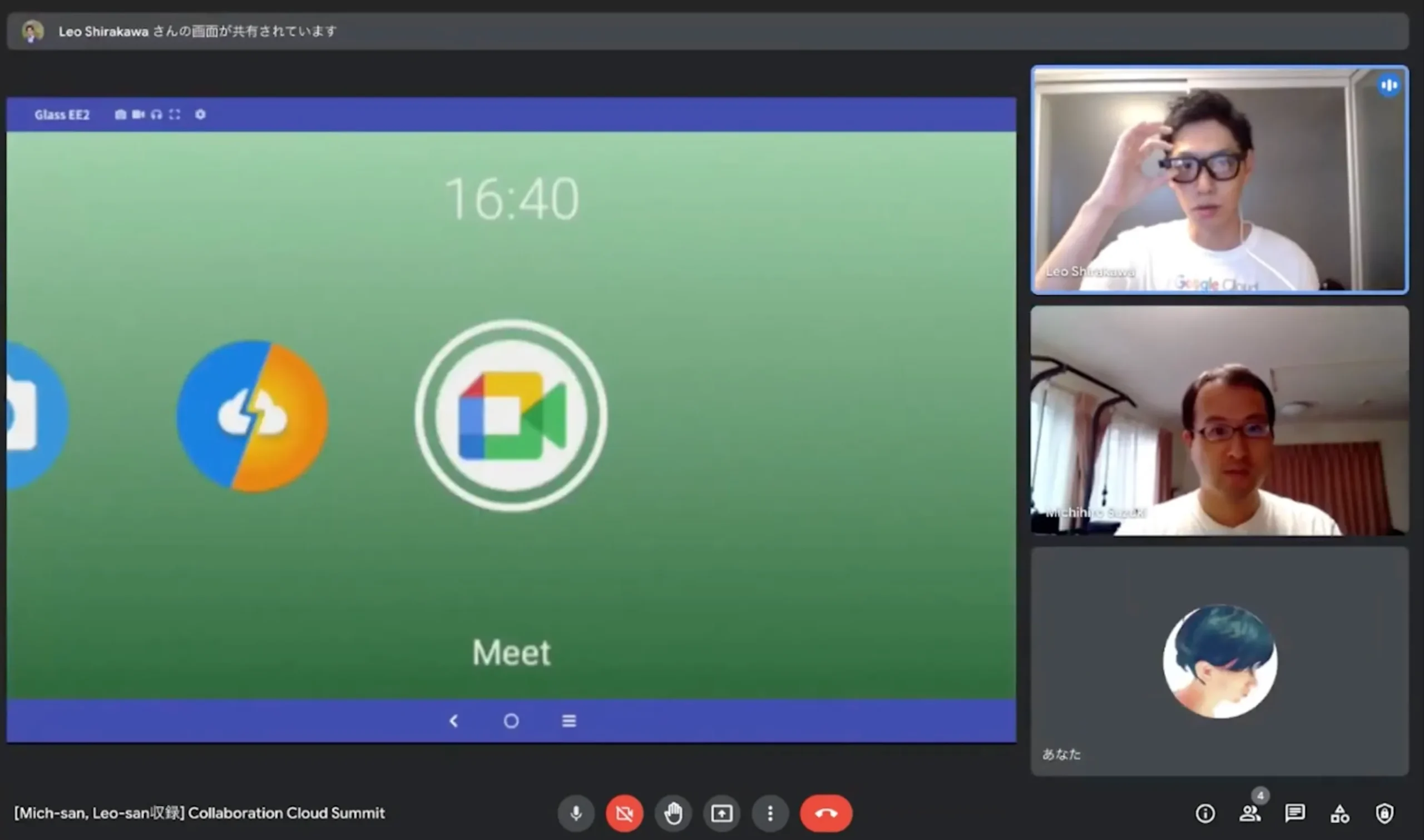Screen dimensions: 1424x840
Task: Click the participant count badge 4
Action: 1260,796
